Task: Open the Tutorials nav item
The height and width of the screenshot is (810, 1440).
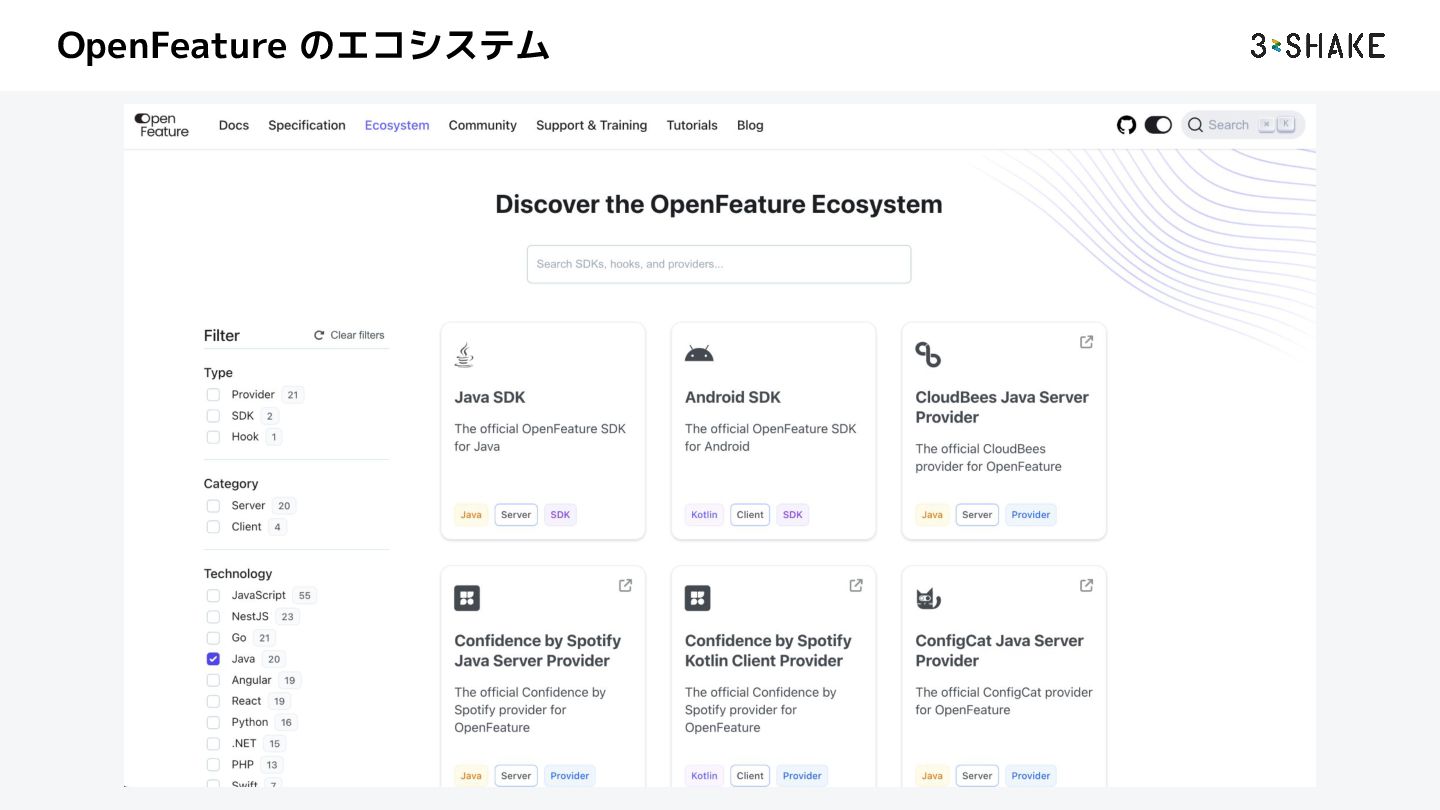Action: [692, 125]
